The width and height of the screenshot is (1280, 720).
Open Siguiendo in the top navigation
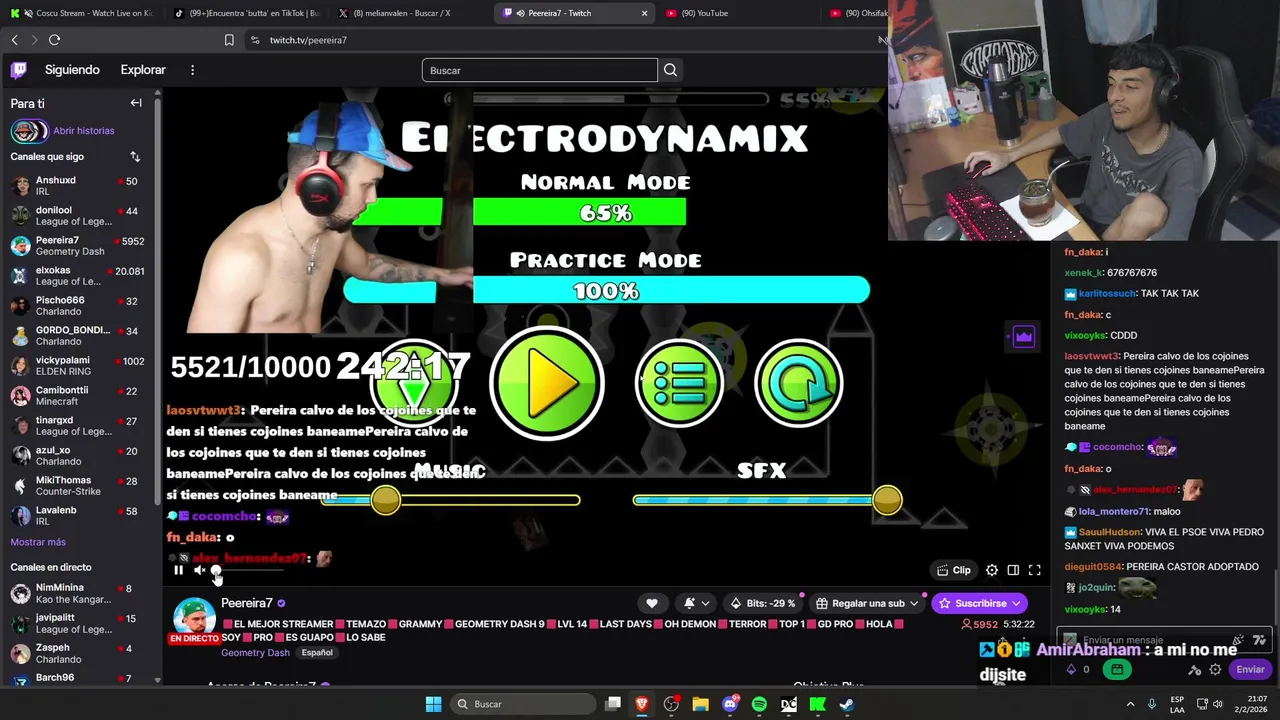pos(72,70)
